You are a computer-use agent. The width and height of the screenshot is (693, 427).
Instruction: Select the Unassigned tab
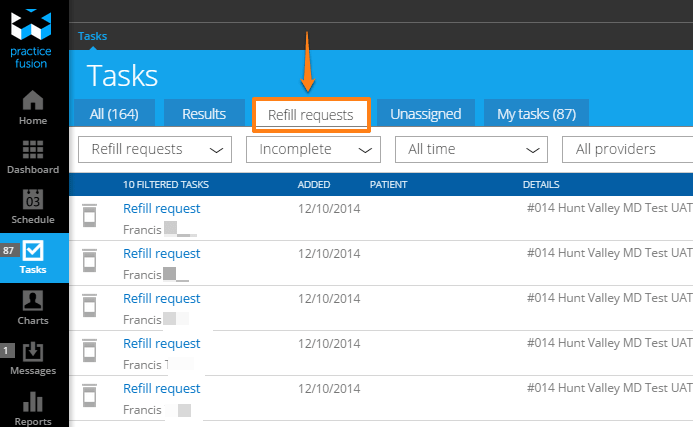click(425, 114)
